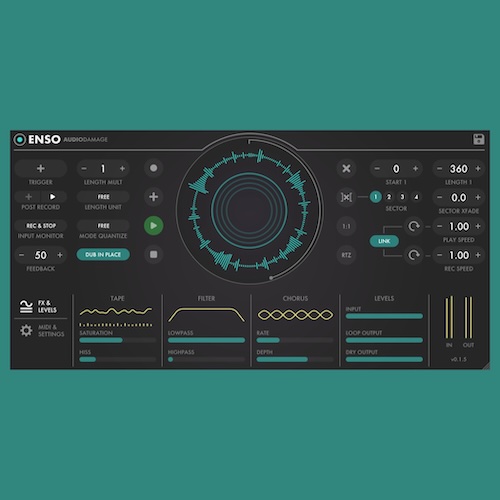The image size is (500, 500).
Task: Click the overdub plus button
Action: click(153, 197)
